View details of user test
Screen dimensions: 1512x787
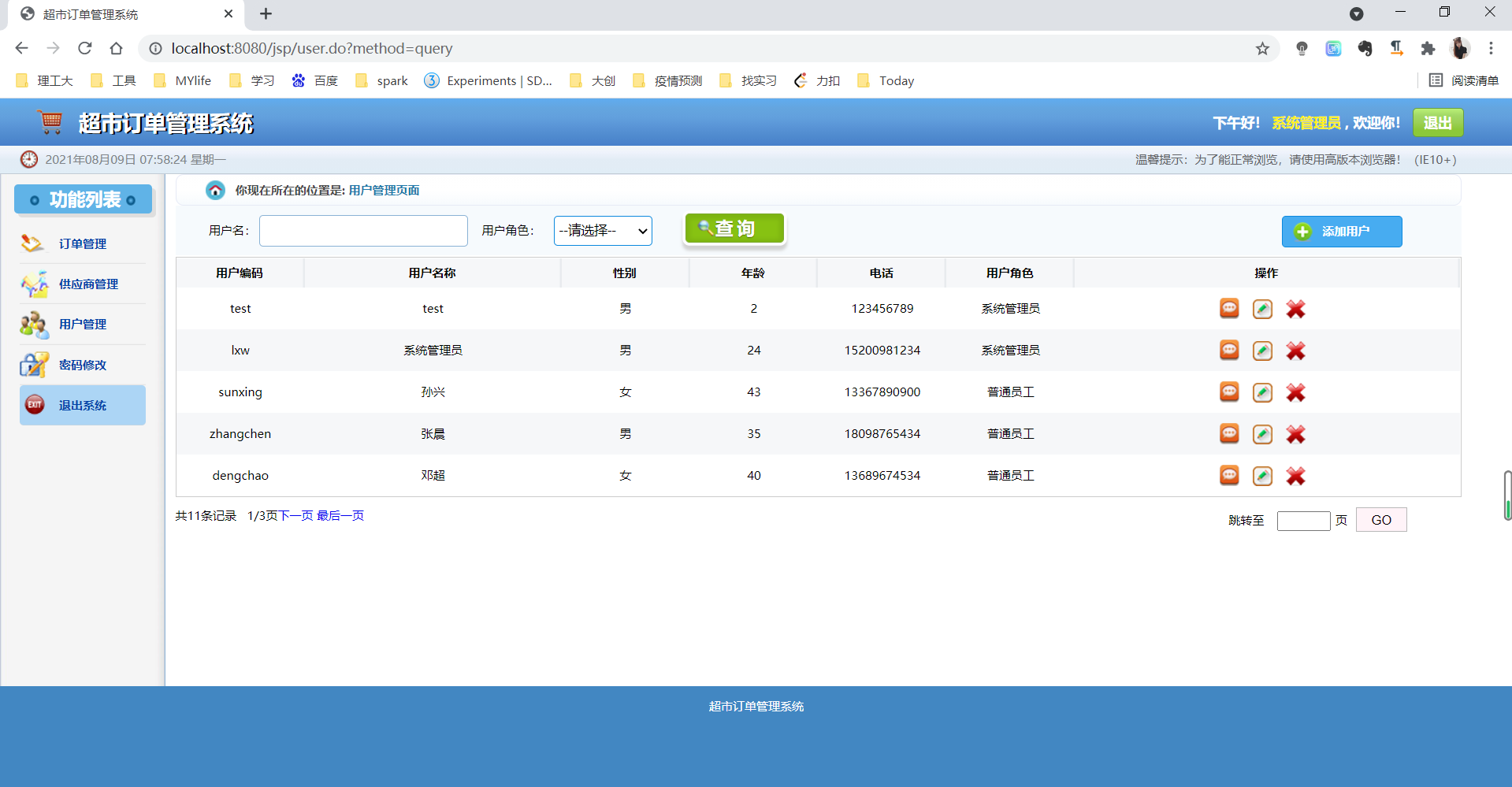[1229, 308]
